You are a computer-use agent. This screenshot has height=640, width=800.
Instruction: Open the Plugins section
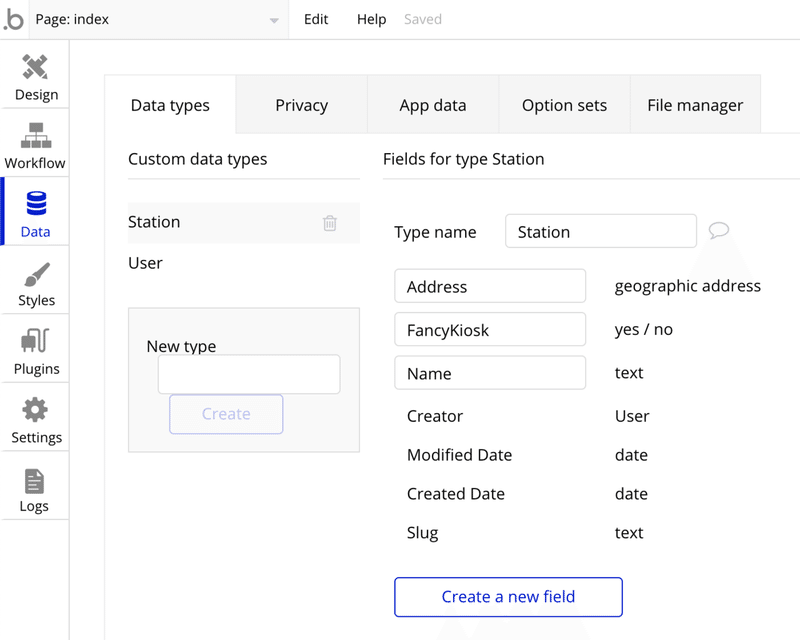tap(35, 352)
